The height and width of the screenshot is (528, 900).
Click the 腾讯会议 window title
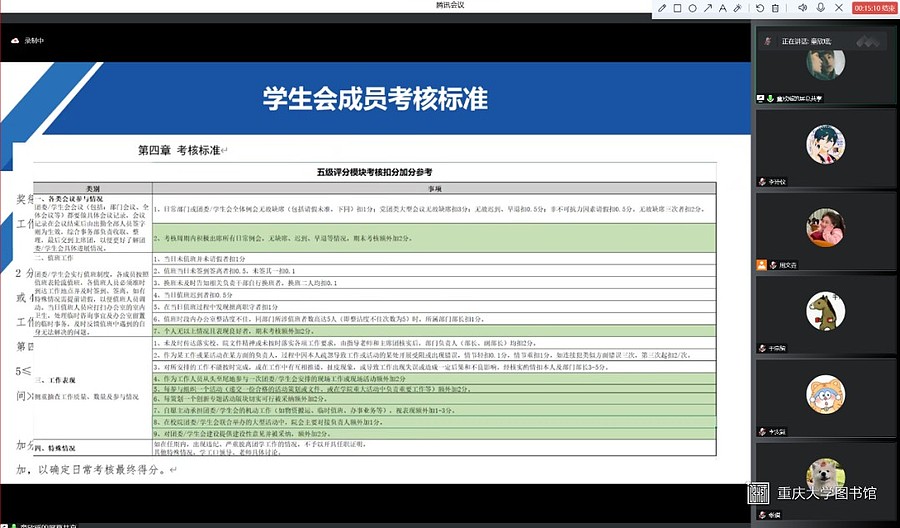coord(450,5)
